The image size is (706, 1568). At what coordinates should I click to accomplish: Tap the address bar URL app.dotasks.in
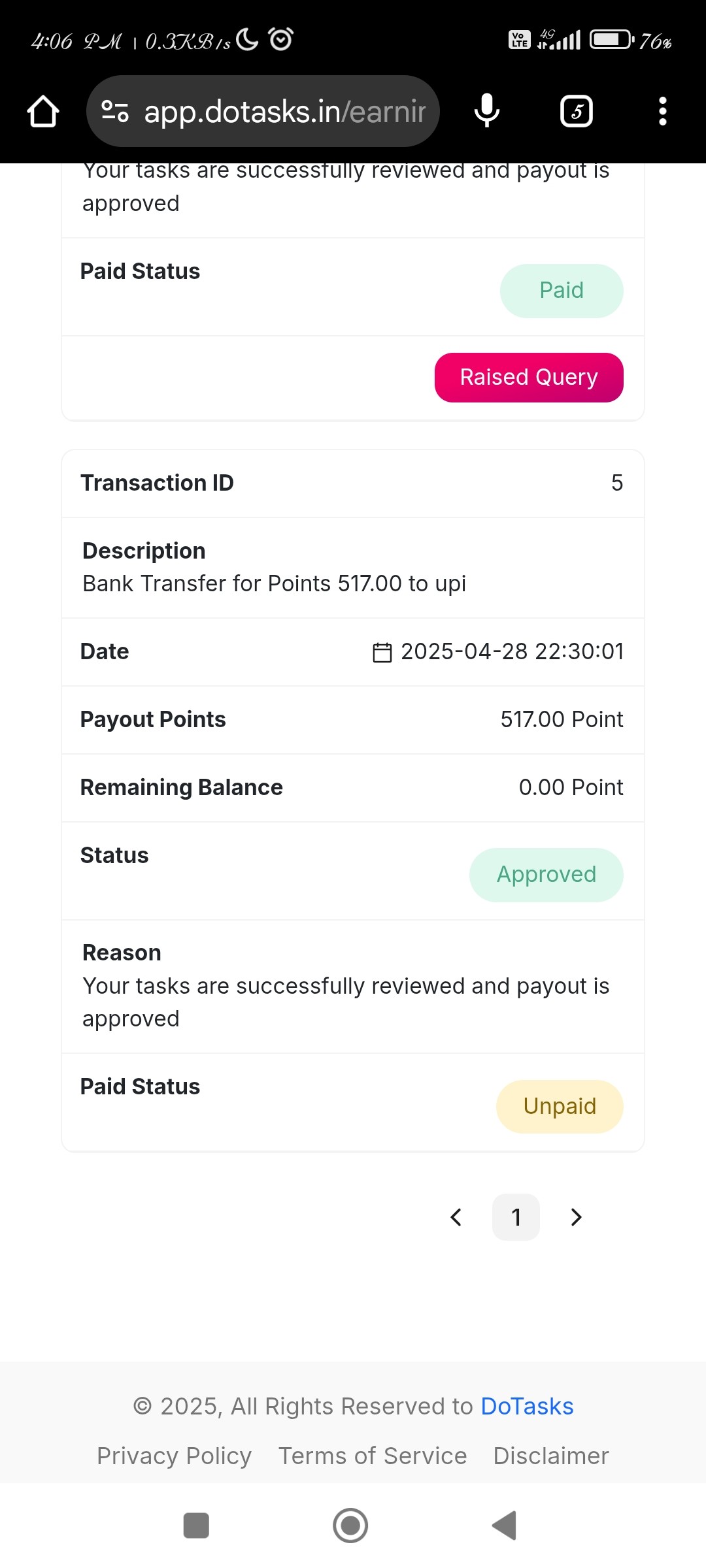tap(284, 112)
